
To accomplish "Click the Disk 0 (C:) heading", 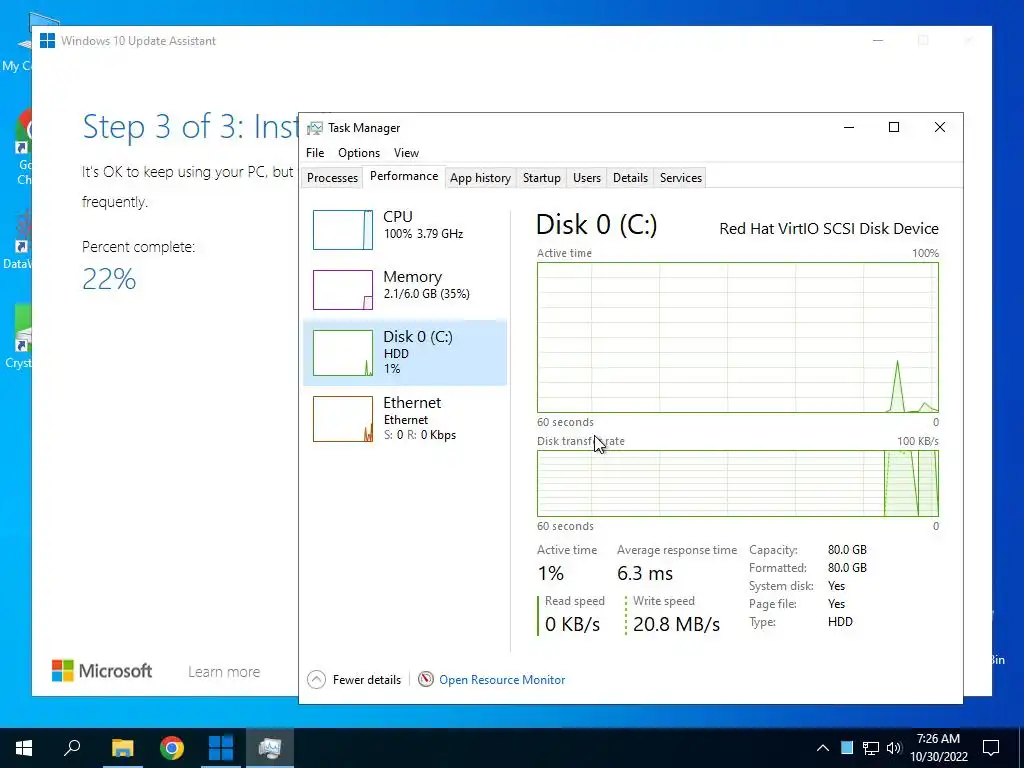I will [596, 225].
